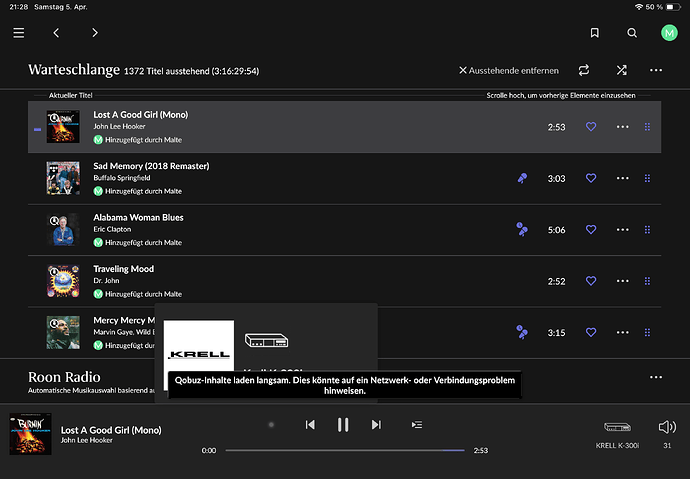Open more options for Lost A Good Girl
Viewport: 690px width, 479px height.
point(622,127)
